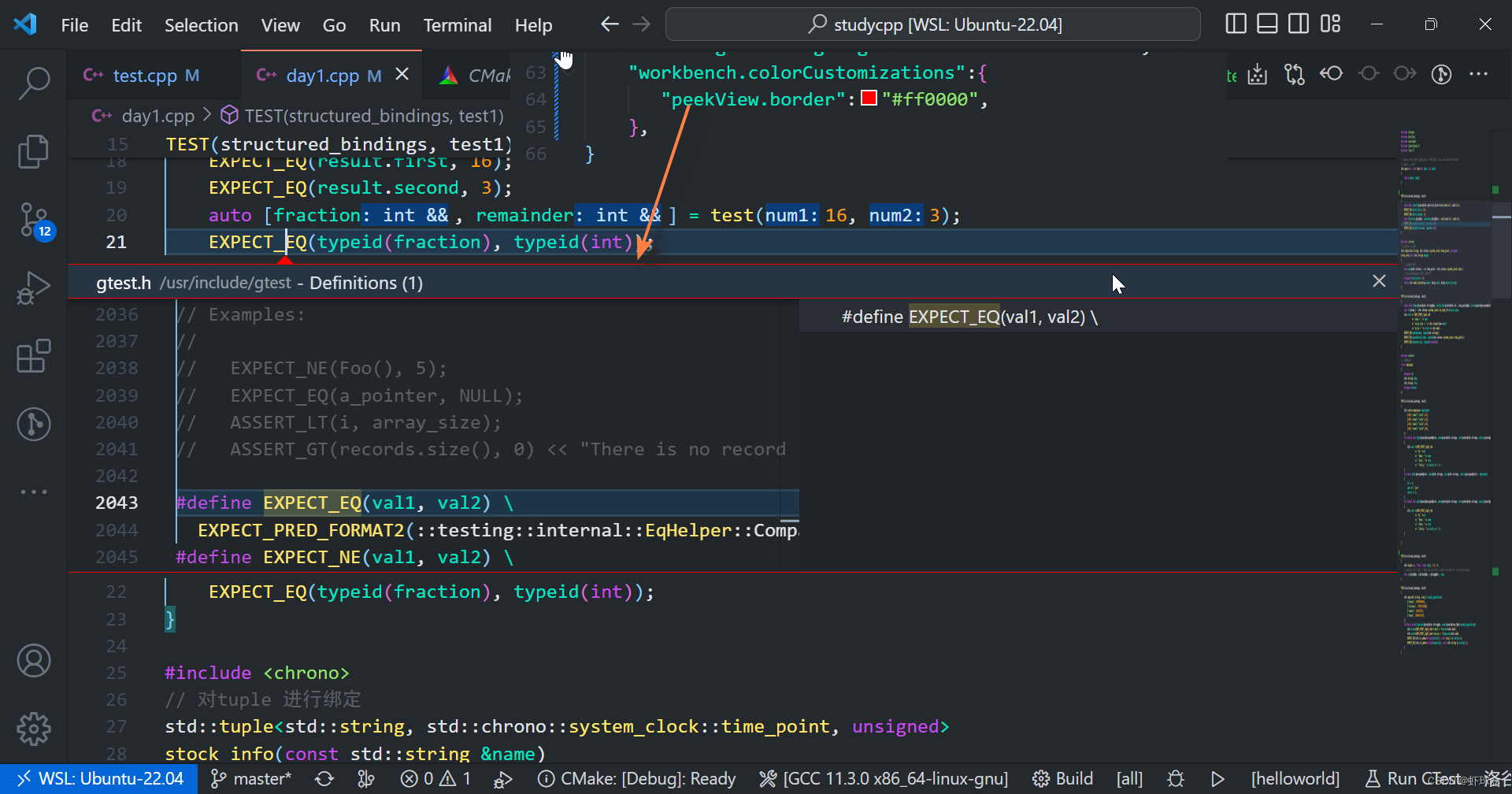This screenshot has width=1512, height=794.
Task: Open the Help menu
Action: click(533, 25)
